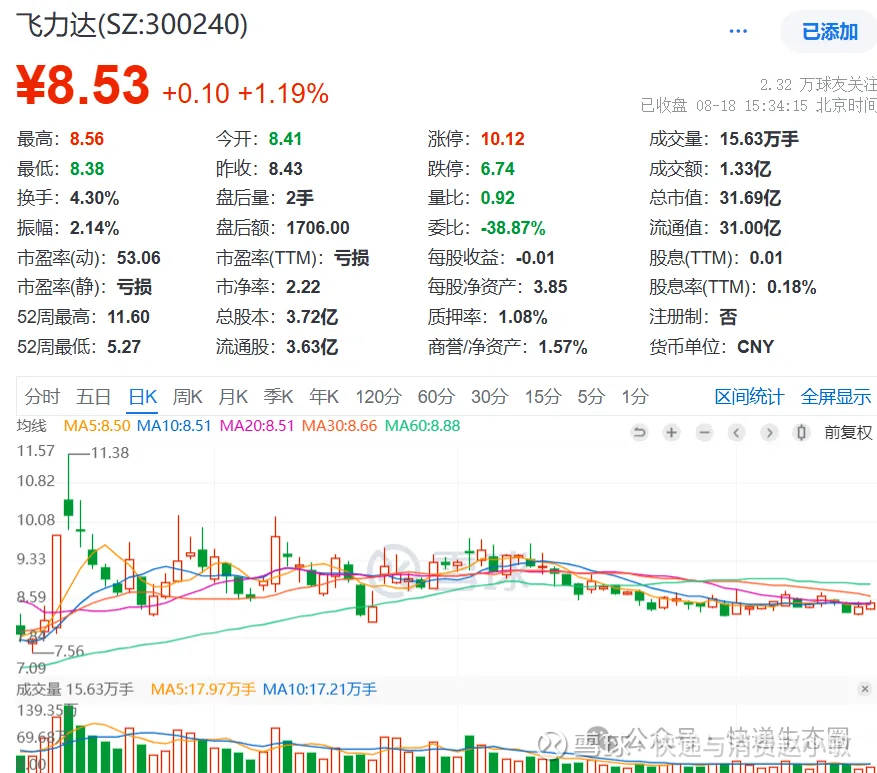Click the 换手 value 4.30%

pos(95,198)
